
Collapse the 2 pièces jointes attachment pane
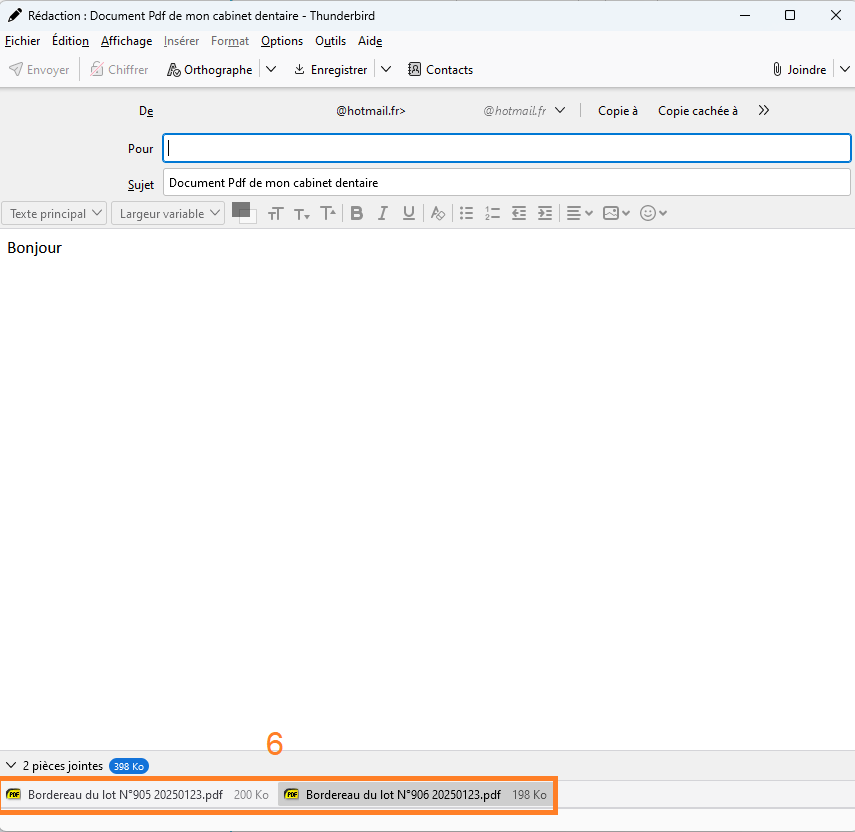tap(11, 766)
